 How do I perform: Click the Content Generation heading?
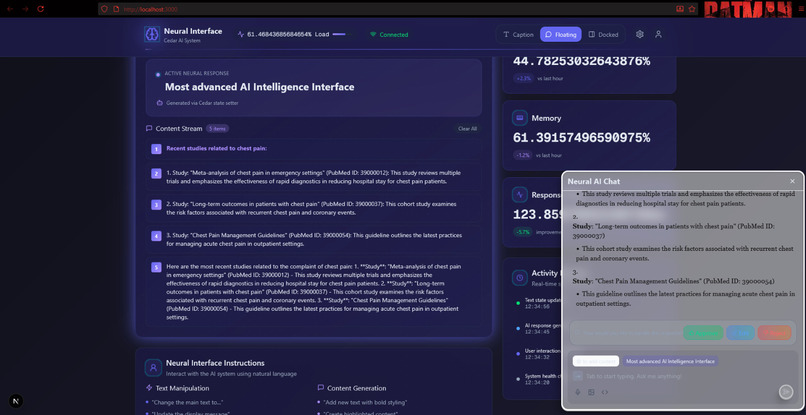click(x=356, y=388)
